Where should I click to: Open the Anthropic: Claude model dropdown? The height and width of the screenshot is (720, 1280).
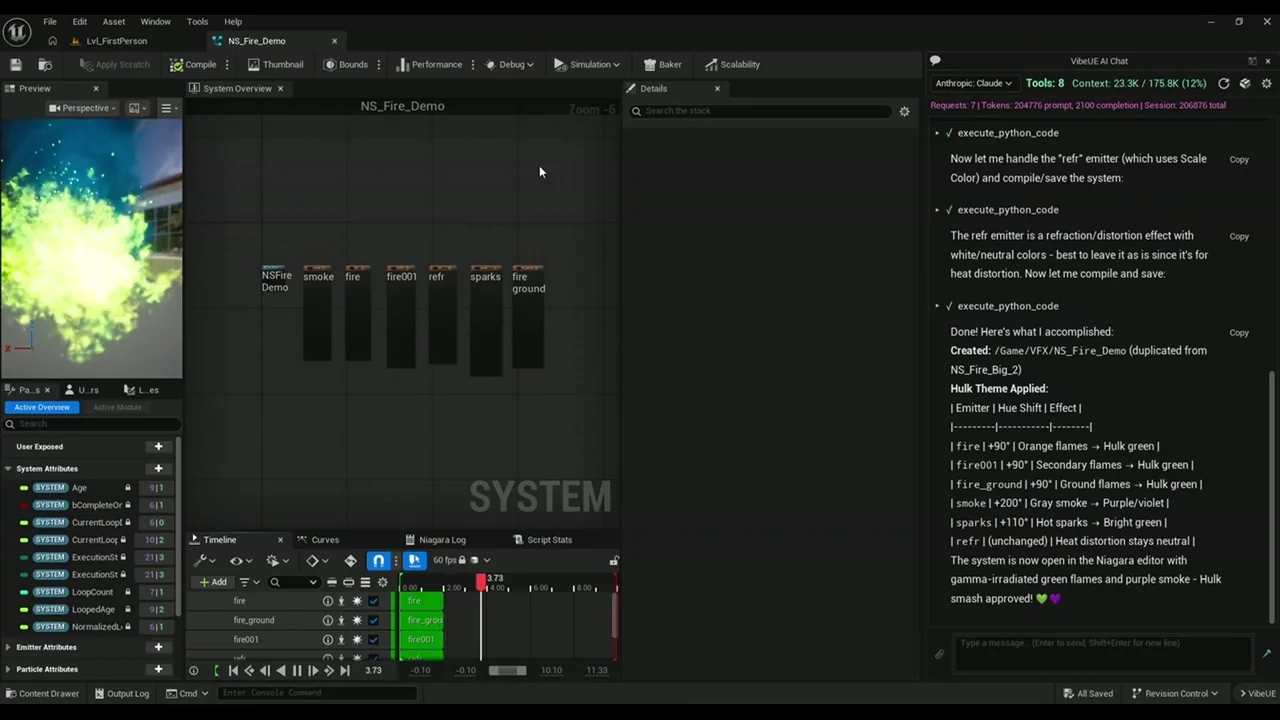point(973,84)
